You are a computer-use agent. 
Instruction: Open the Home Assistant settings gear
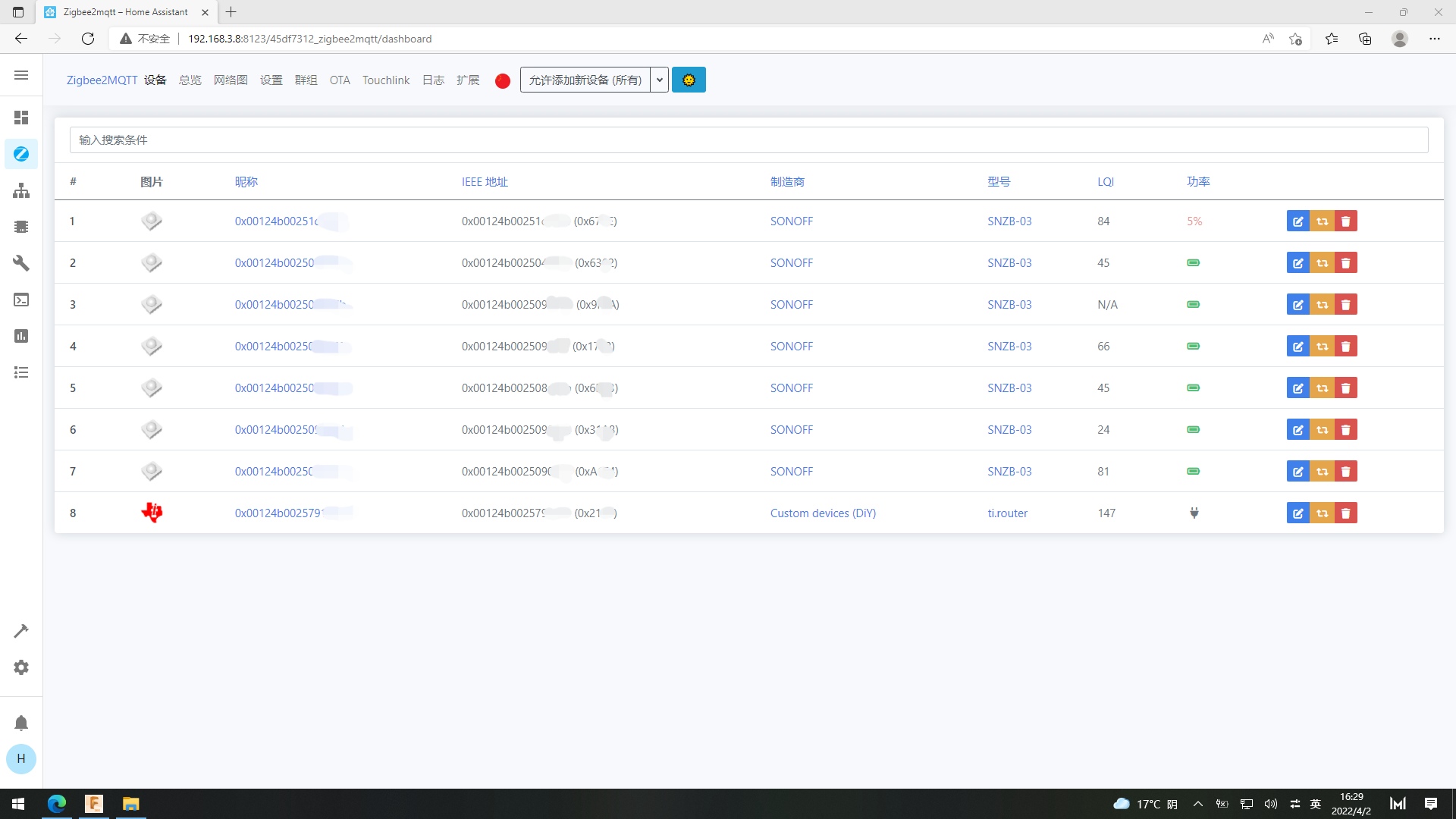[x=21, y=667]
